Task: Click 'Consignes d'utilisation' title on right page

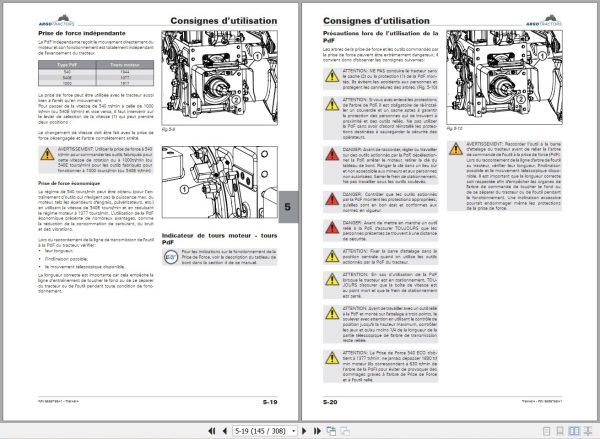Action: [x=376, y=21]
